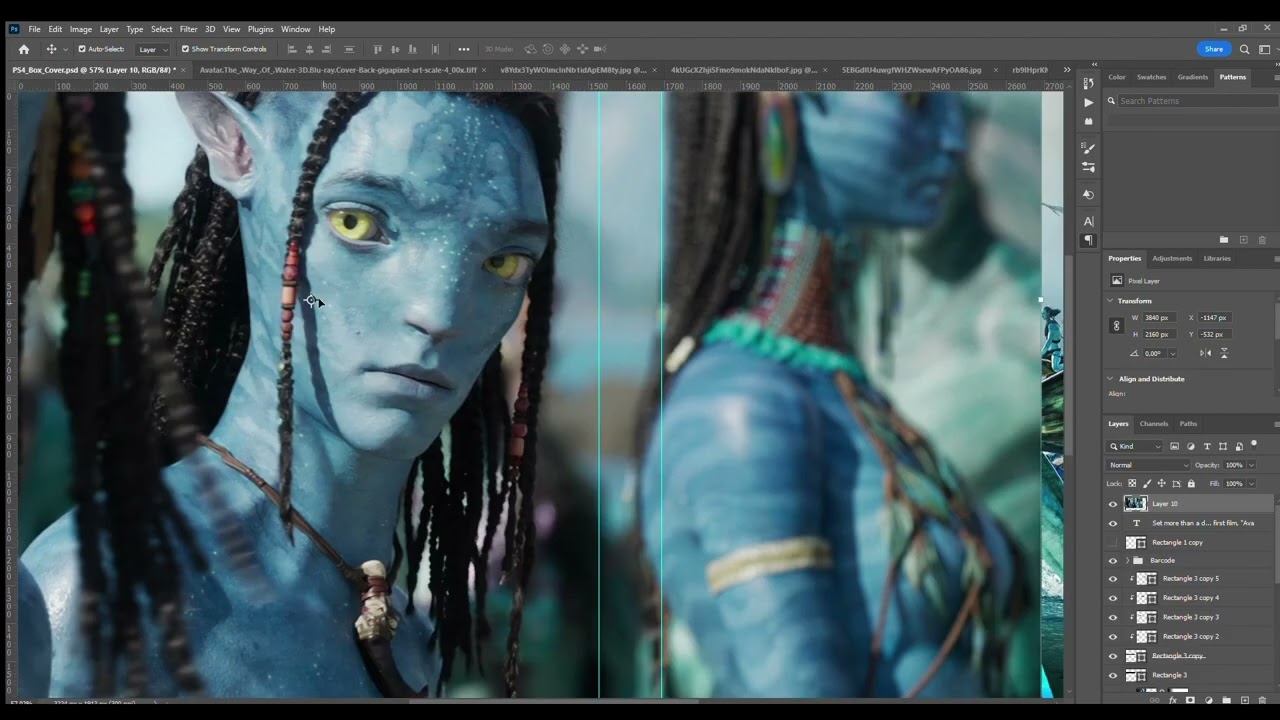The image size is (1280, 720).
Task: Switch to the Avatar Way Of Water tiff document
Action: pos(338,70)
